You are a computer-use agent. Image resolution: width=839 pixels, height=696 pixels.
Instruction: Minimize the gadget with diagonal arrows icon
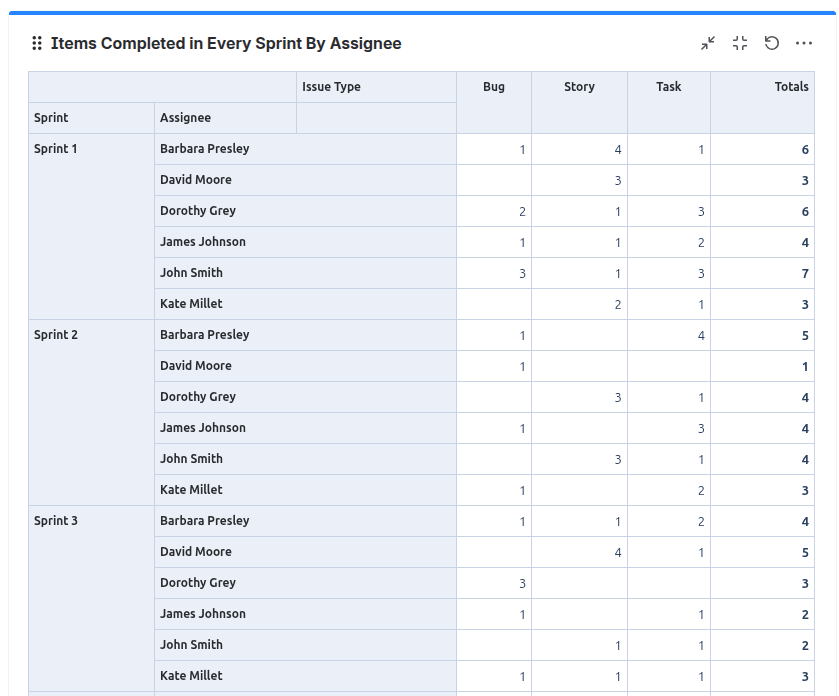[x=708, y=43]
